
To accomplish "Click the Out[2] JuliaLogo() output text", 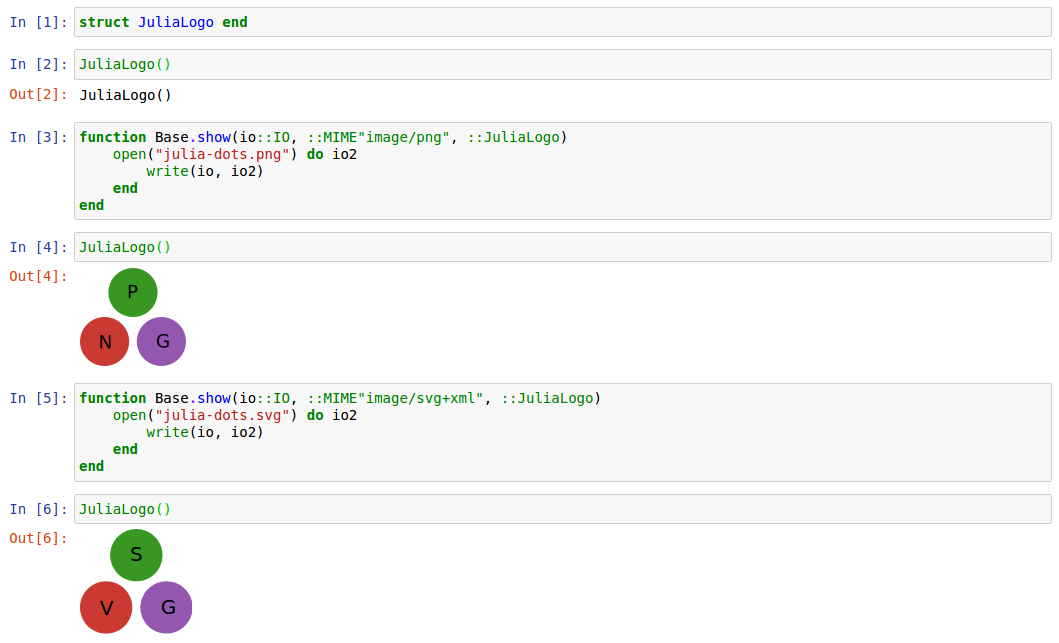I will coord(126,95).
